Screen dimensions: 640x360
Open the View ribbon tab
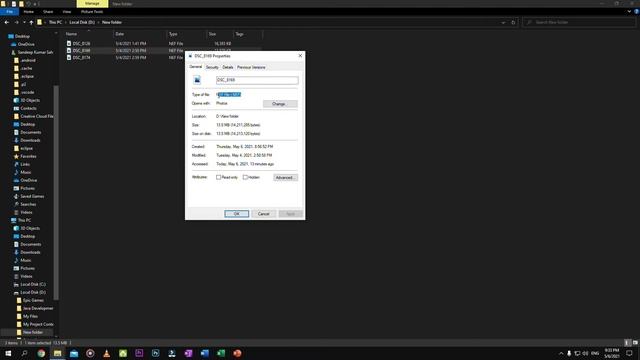click(x=67, y=12)
